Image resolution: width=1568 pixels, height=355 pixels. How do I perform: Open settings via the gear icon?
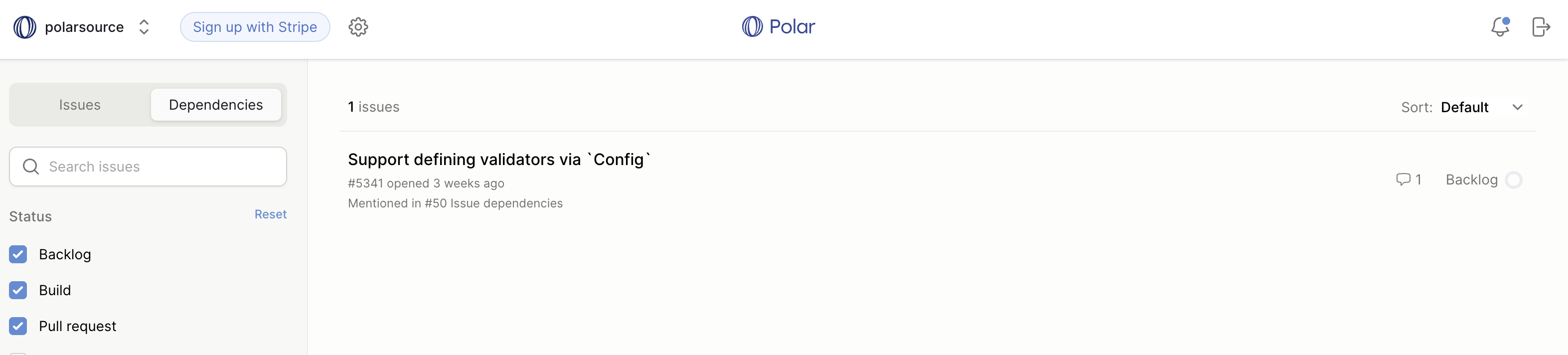(x=358, y=27)
